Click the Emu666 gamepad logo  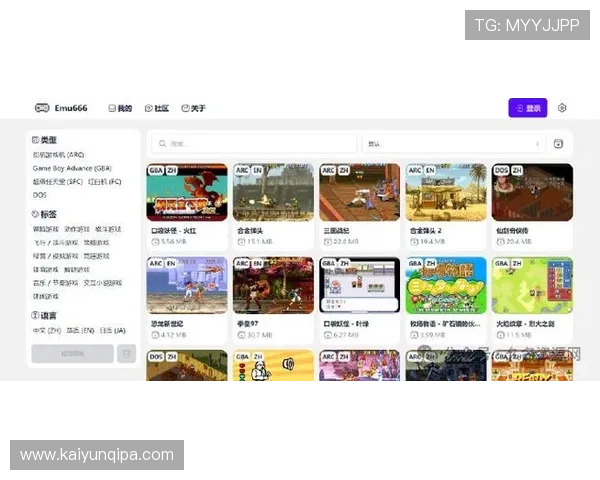pyautogui.click(x=42, y=108)
